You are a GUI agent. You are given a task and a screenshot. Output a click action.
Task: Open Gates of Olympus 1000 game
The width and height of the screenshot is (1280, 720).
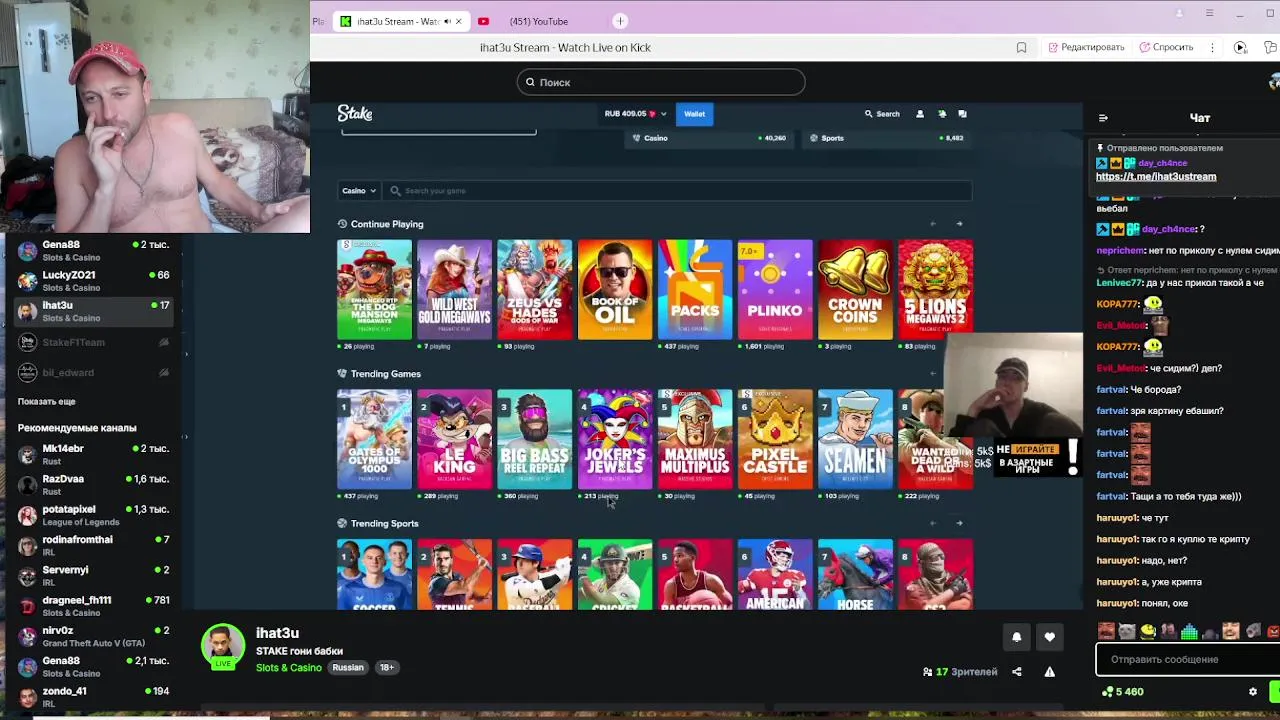coord(374,439)
